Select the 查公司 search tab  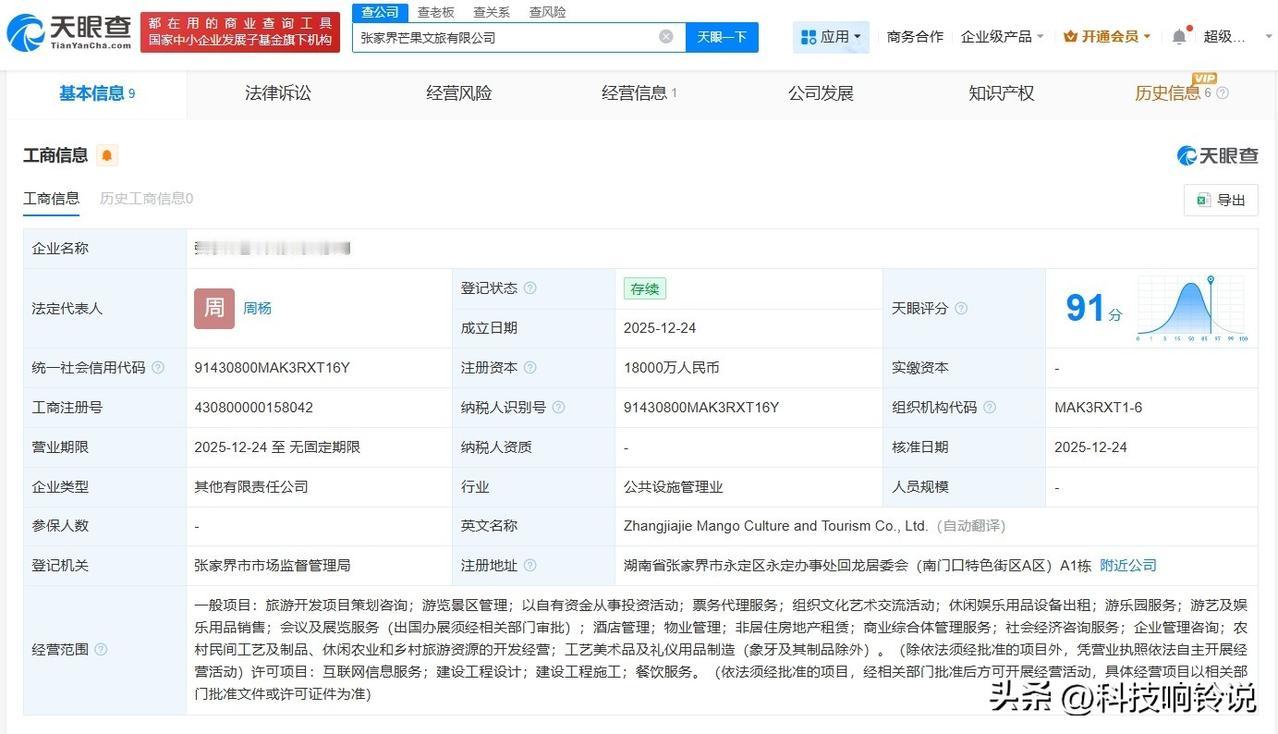point(380,12)
